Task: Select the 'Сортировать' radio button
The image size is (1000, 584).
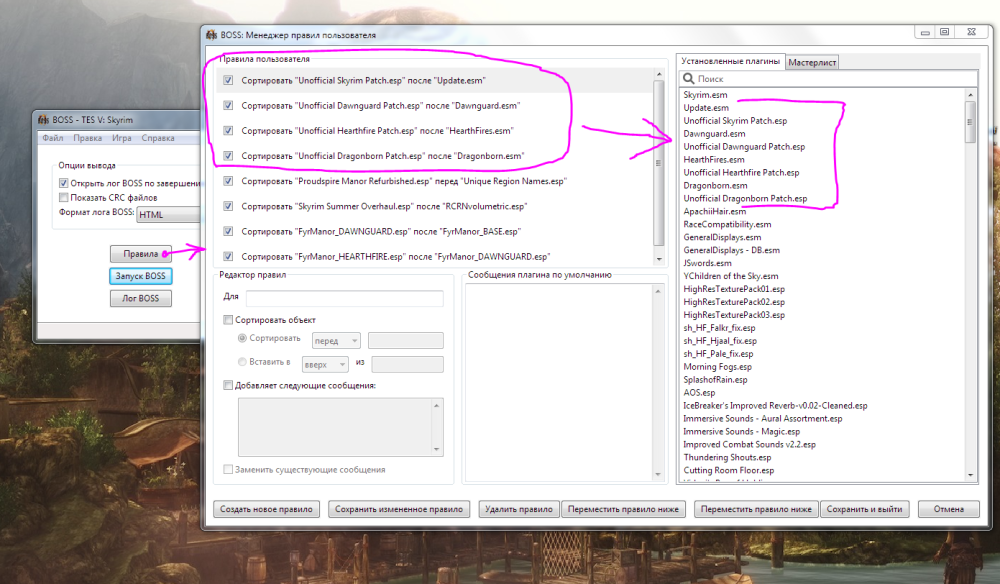Action: [x=242, y=339]
